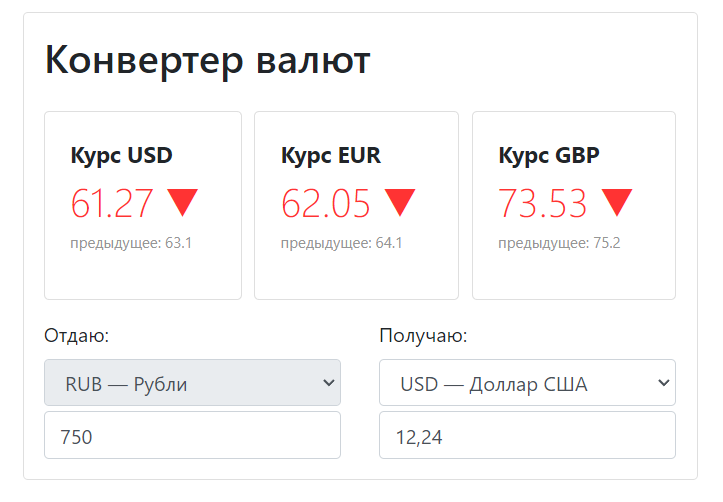The image size is (723, 502).
Task: Click the предыдущее: 63.1 text
Action: [x=131, y=243]
